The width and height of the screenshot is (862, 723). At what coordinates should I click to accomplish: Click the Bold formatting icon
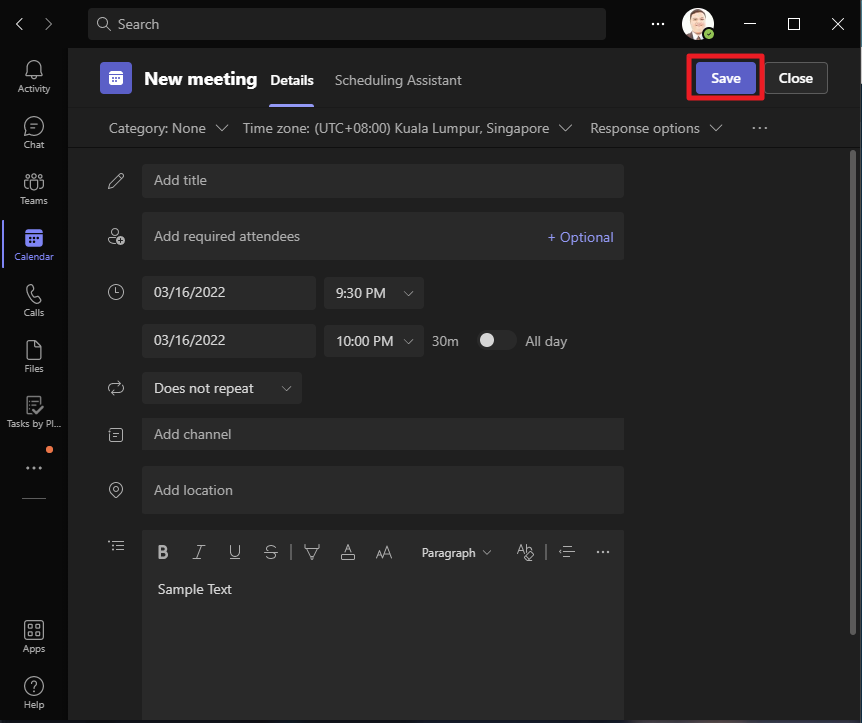[163, 552]
